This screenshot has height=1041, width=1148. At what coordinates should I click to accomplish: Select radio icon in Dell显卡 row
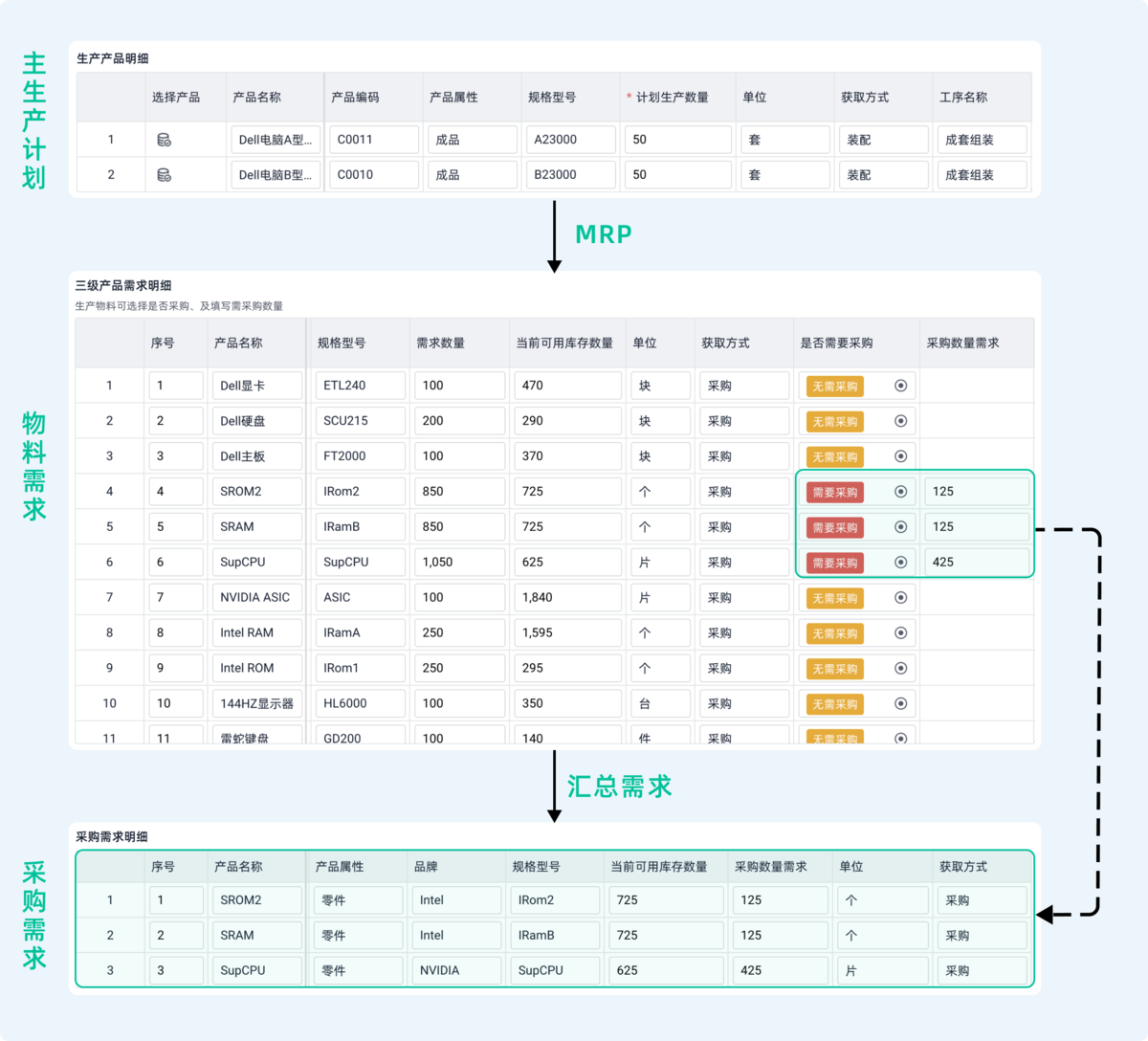[900, 386]
